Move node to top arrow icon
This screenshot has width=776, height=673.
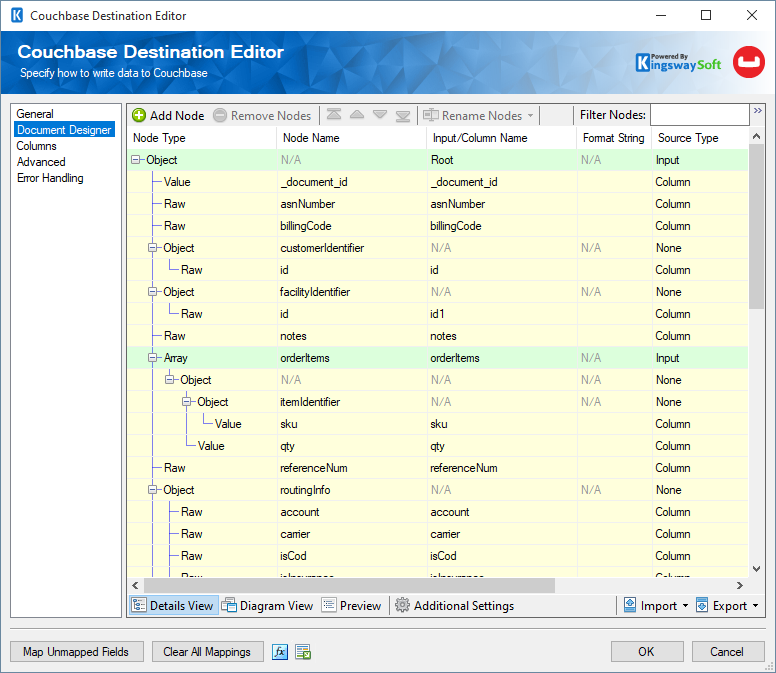pos(334,115)
